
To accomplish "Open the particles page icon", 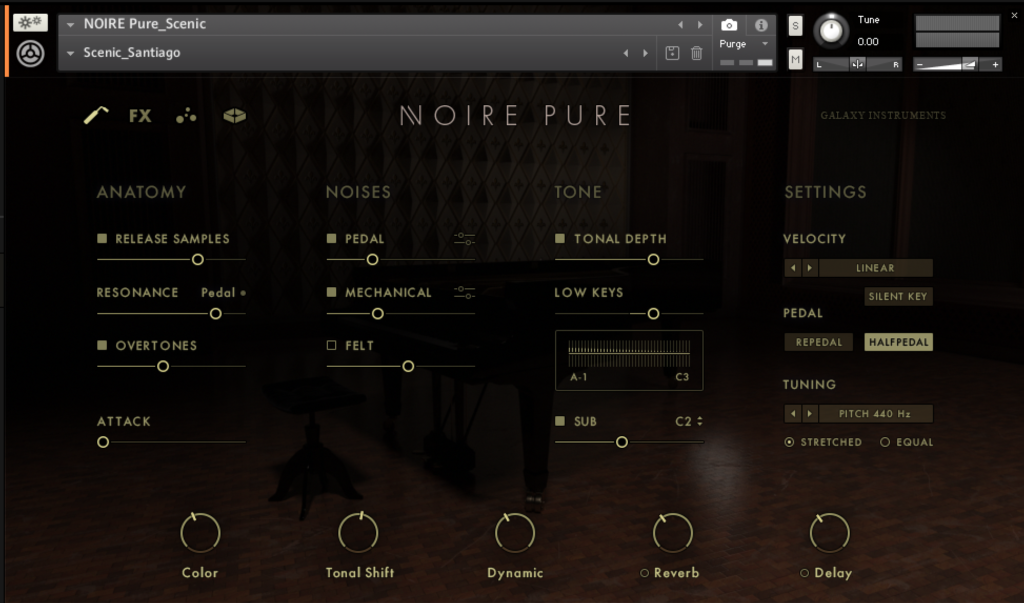I will tap(186, 116).
